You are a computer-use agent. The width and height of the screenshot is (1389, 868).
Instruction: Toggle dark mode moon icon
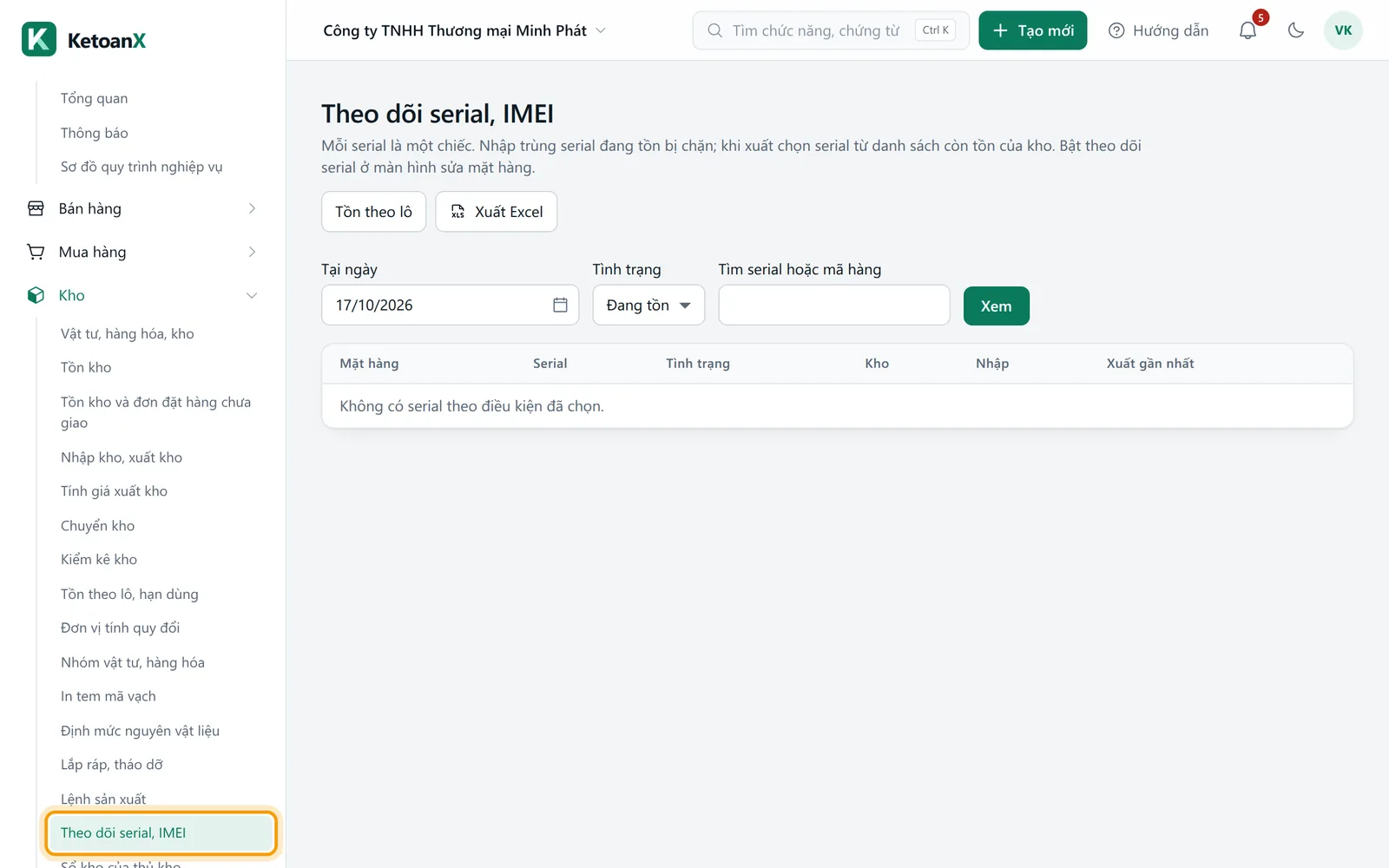point(1296,30)
